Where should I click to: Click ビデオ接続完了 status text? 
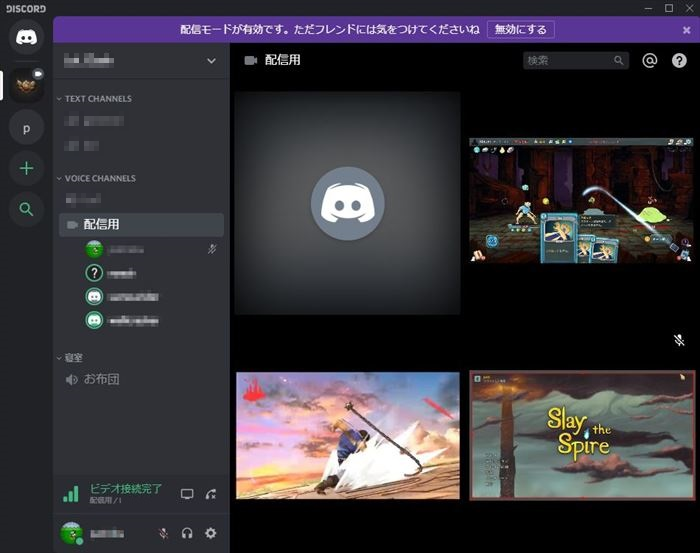point(126,488)
